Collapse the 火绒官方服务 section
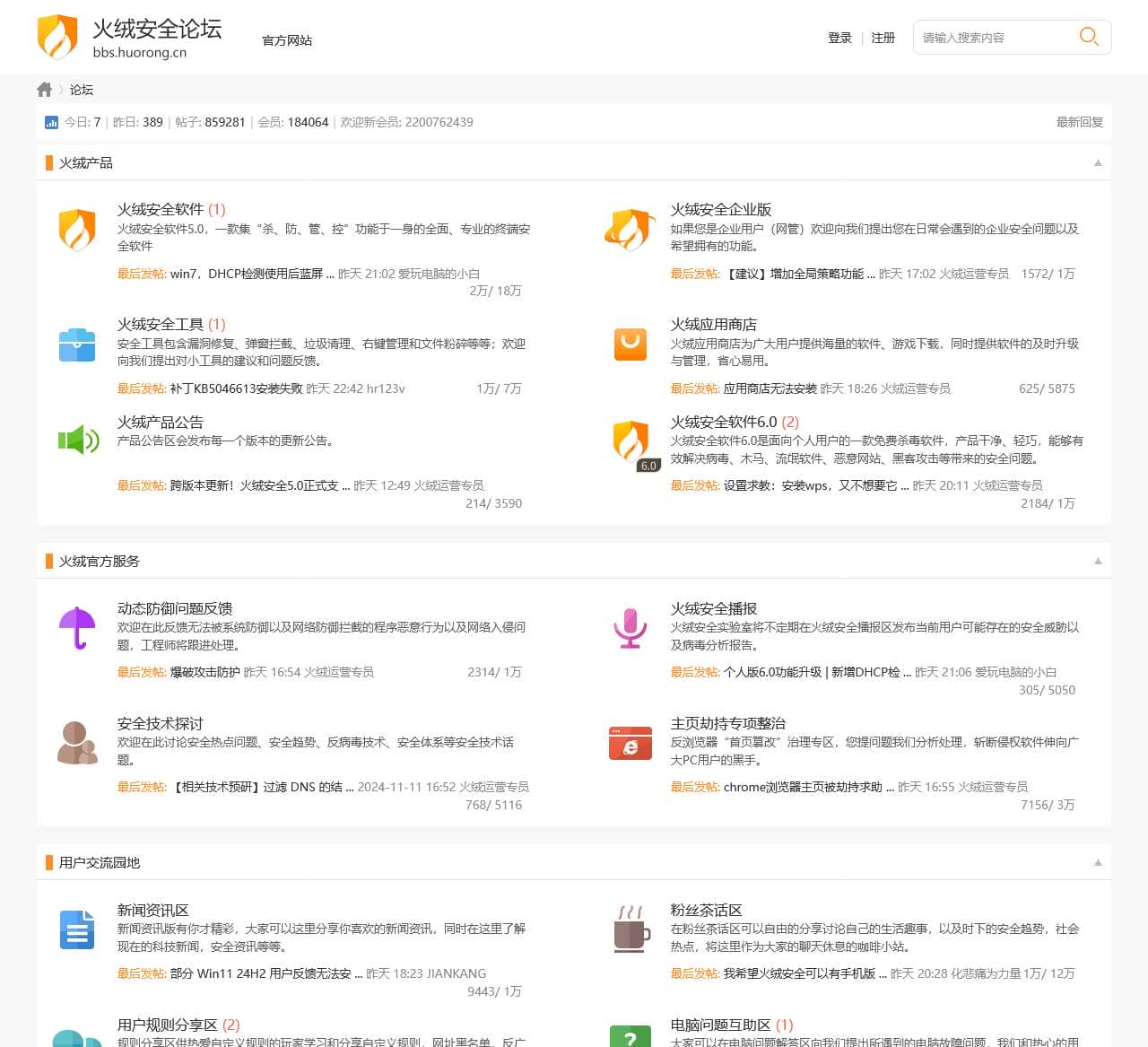 coord(1098,561)
